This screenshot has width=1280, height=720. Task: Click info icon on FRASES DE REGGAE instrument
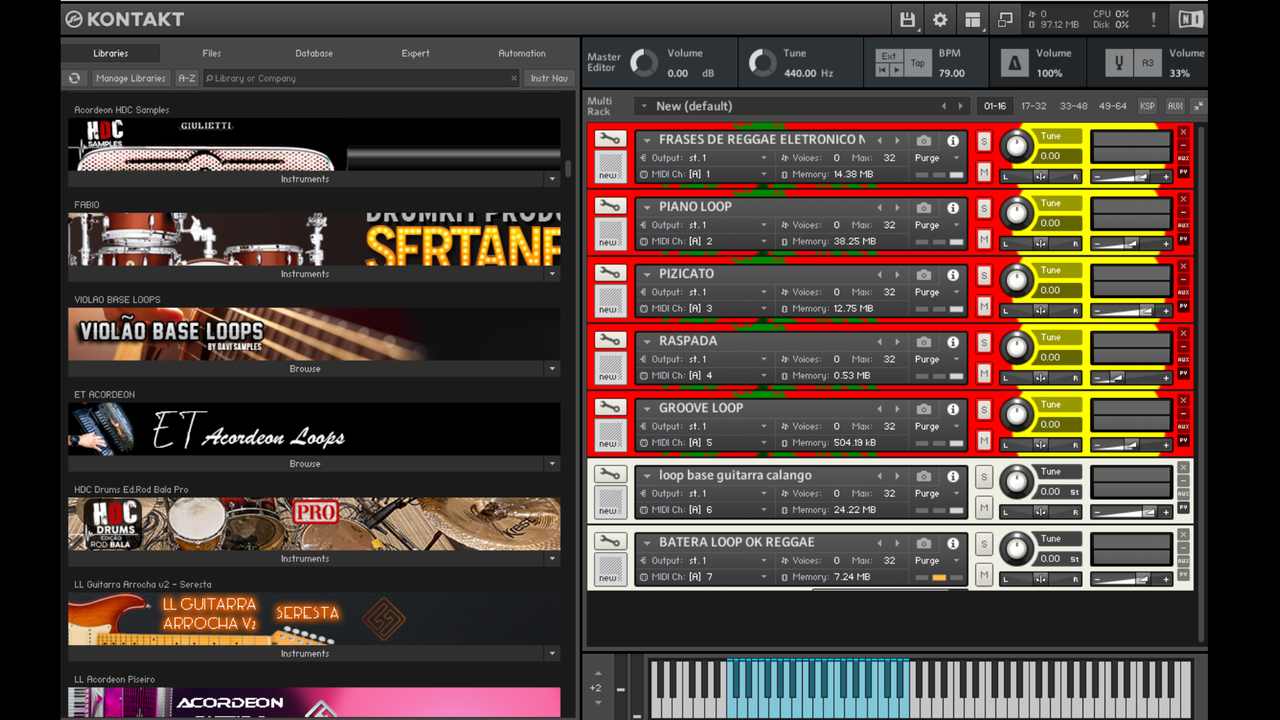point(953,141)
